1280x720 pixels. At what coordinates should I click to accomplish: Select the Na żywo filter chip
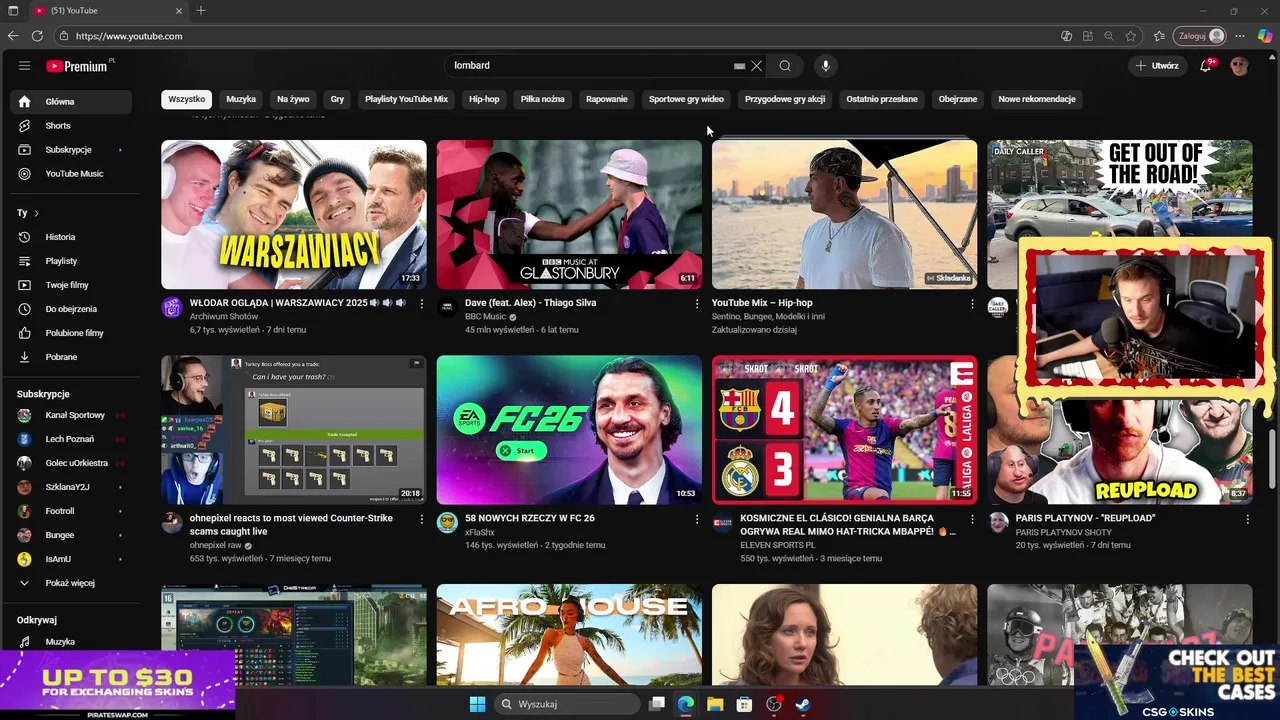tap(293, 99)
